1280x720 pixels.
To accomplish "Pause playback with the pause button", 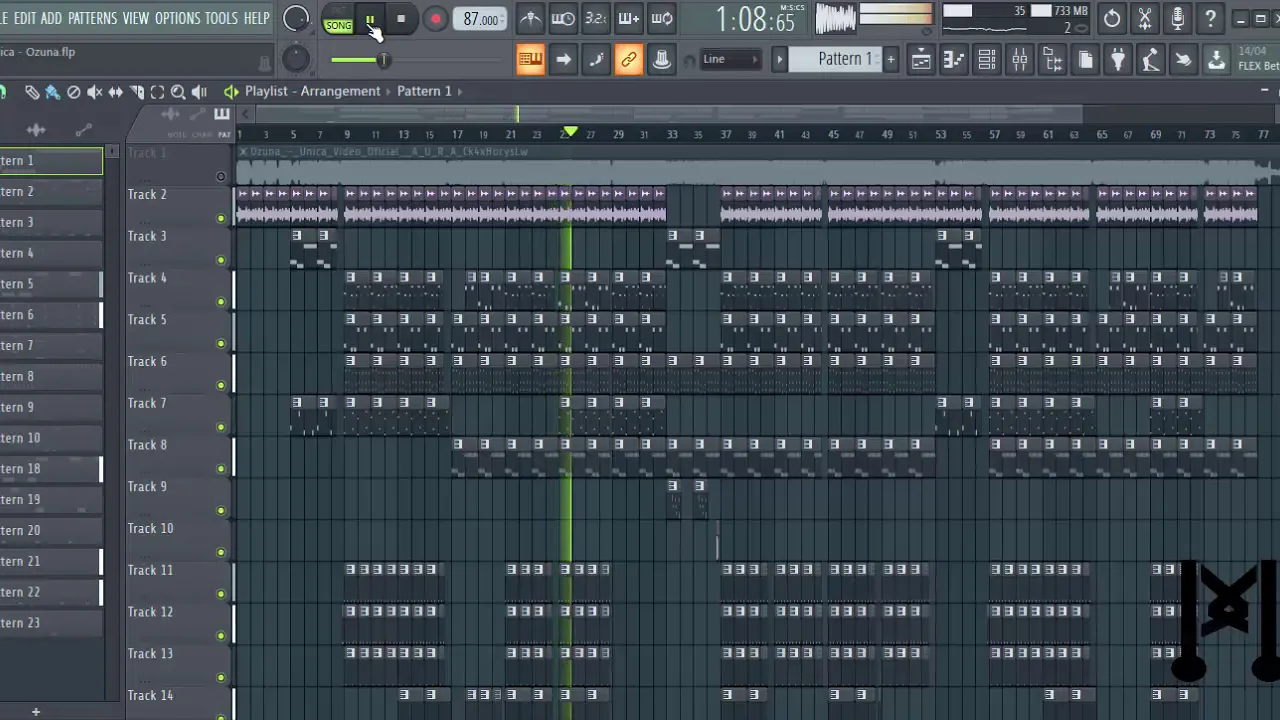I will tap(370, 19).
